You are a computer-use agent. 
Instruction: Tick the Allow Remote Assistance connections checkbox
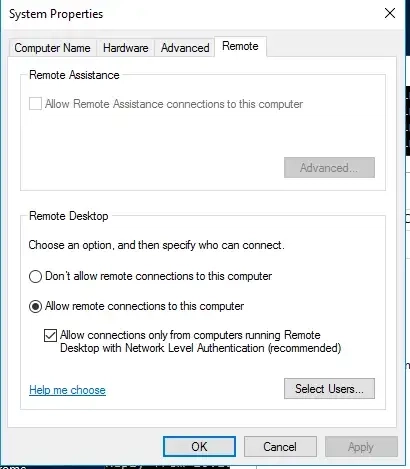click(35, 104)
